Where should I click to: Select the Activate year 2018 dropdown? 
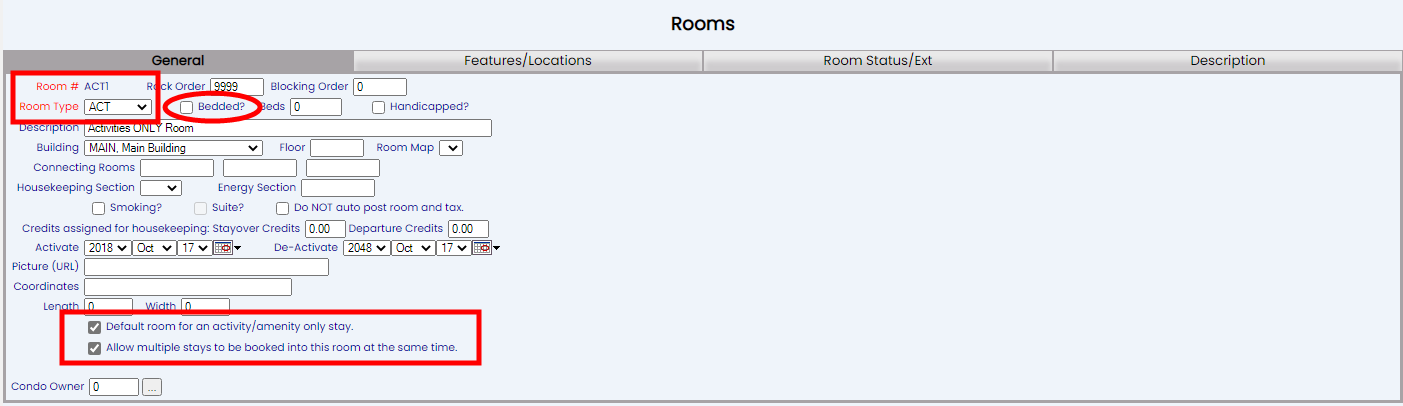(x=108, y=248)
